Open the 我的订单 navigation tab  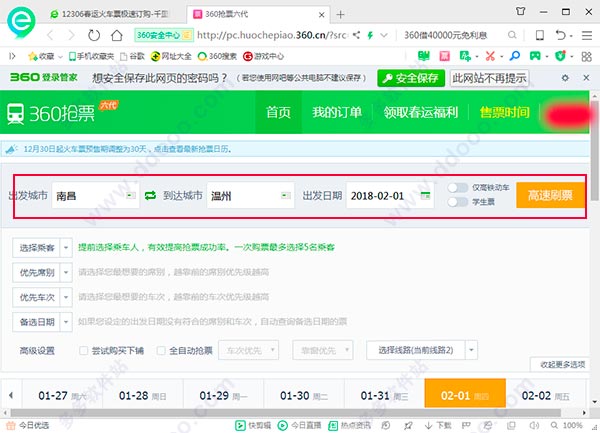(x=337, y=112)
